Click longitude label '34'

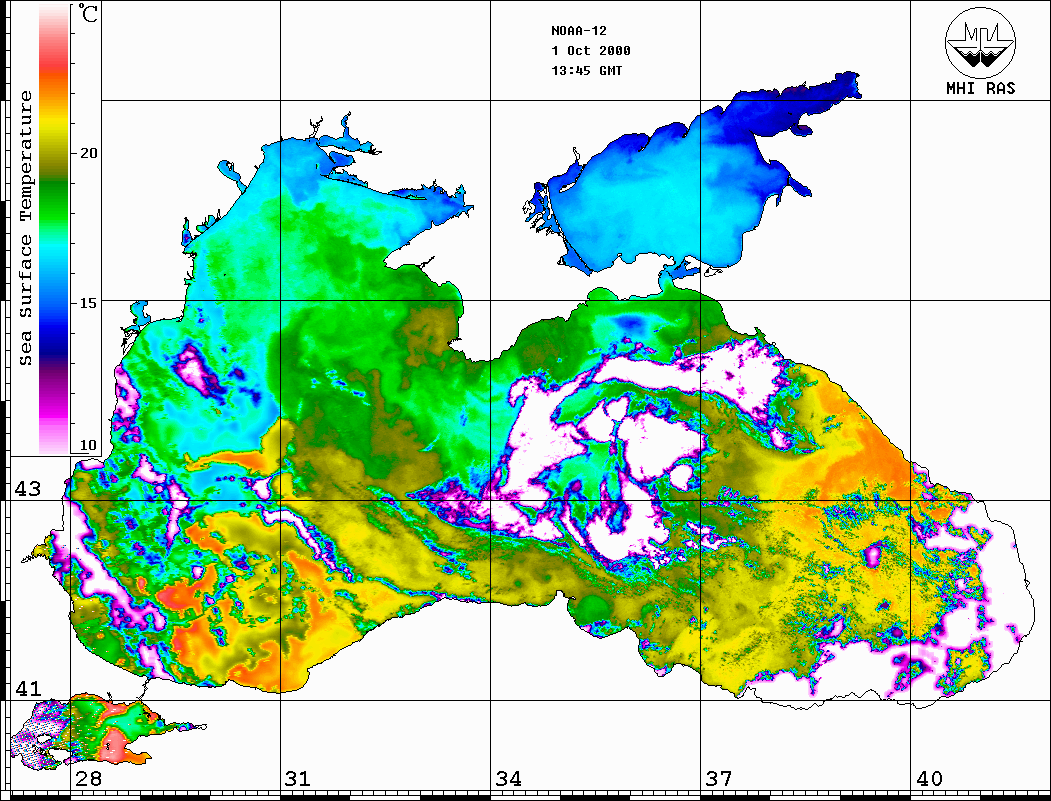[x=509, y=779]
